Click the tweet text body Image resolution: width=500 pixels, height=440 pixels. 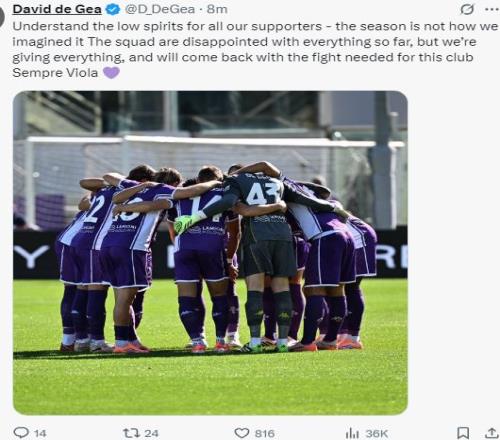pyautogui.click(x=255, y=49)
